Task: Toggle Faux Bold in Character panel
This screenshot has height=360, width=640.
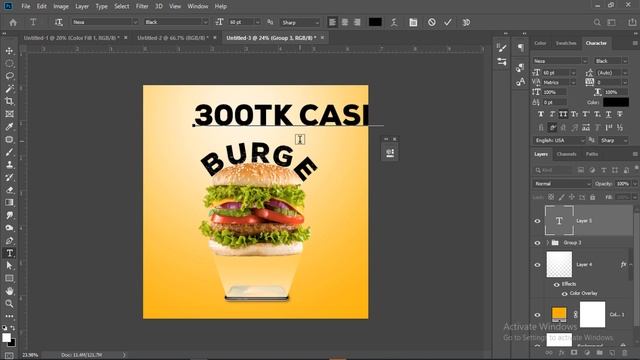Action: click(x=541, y=114)
